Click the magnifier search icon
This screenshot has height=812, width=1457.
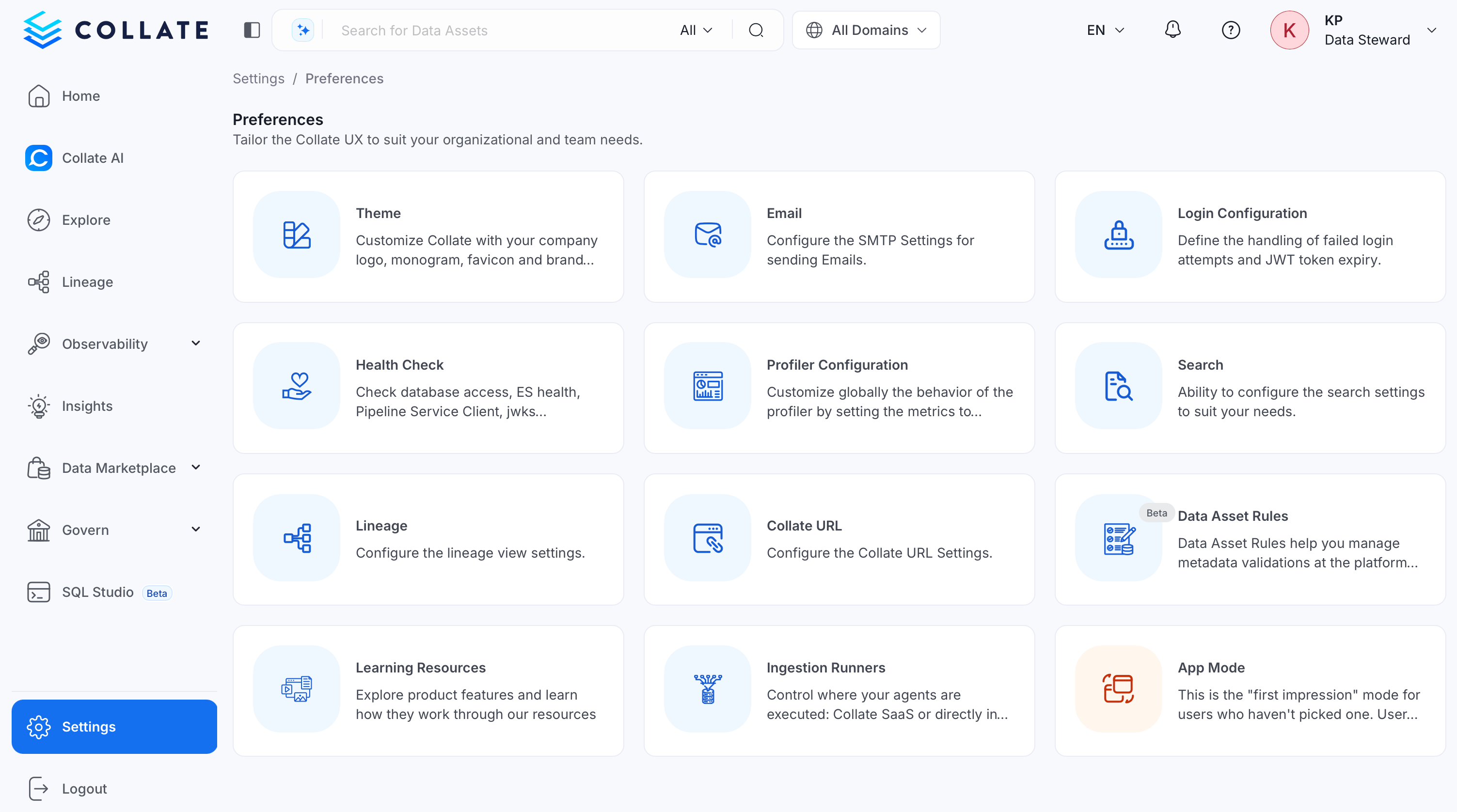[x=756, y=30]
